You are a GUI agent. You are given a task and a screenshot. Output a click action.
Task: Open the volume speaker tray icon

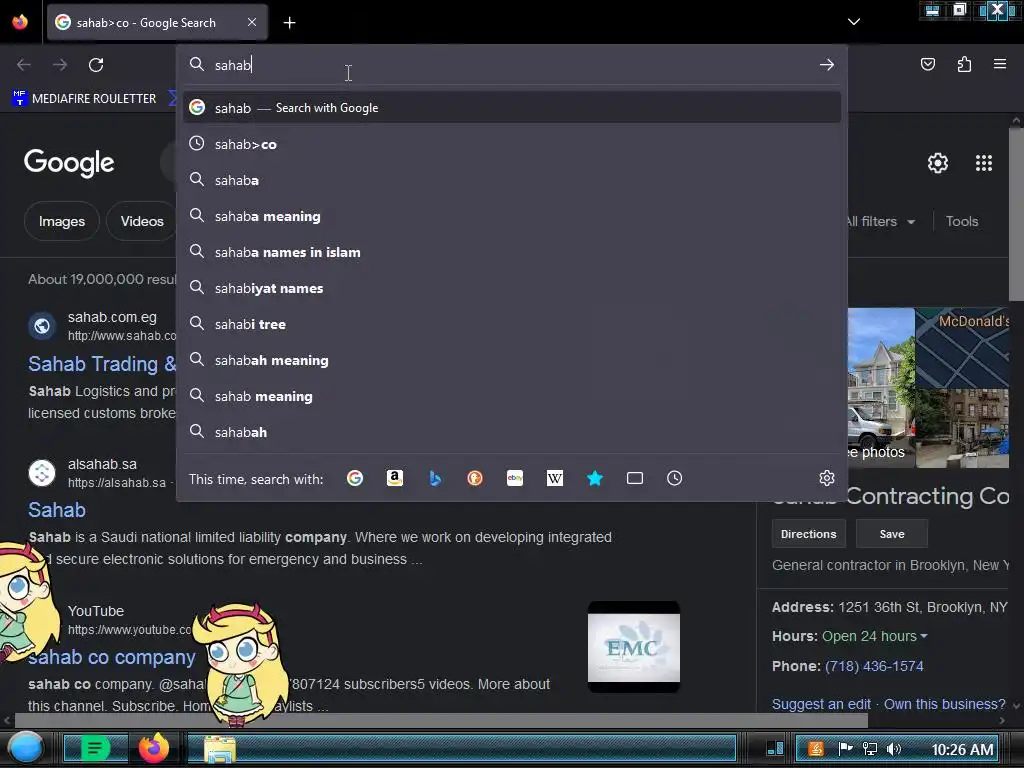tap(894, 749)
